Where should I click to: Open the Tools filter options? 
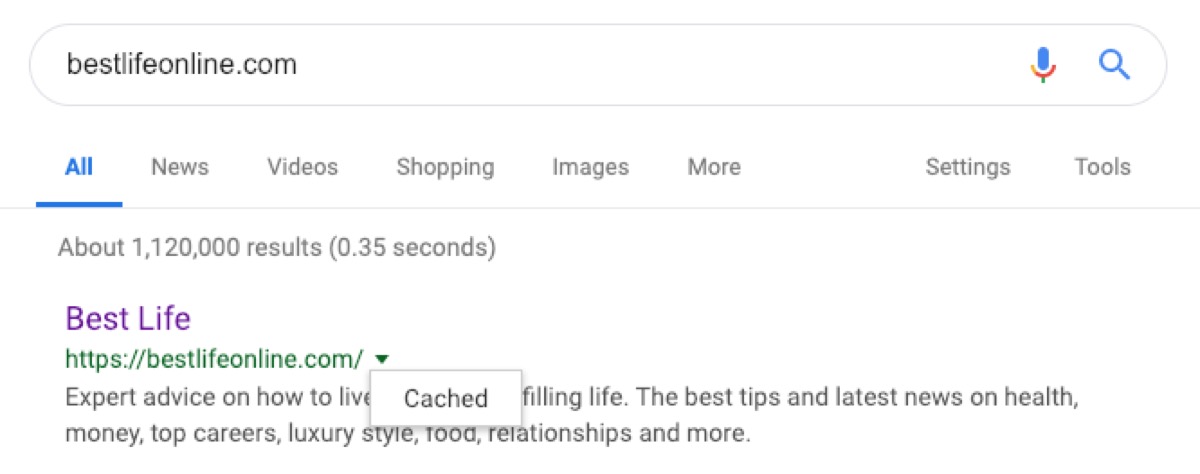1102,167
